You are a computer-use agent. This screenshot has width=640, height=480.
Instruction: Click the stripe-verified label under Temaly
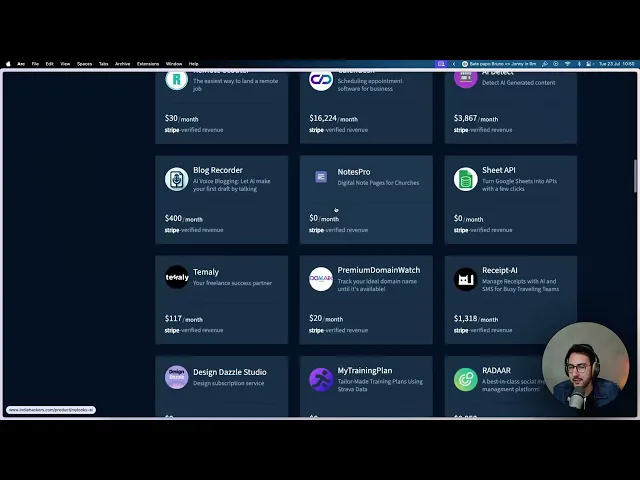[x=194, y=330]
